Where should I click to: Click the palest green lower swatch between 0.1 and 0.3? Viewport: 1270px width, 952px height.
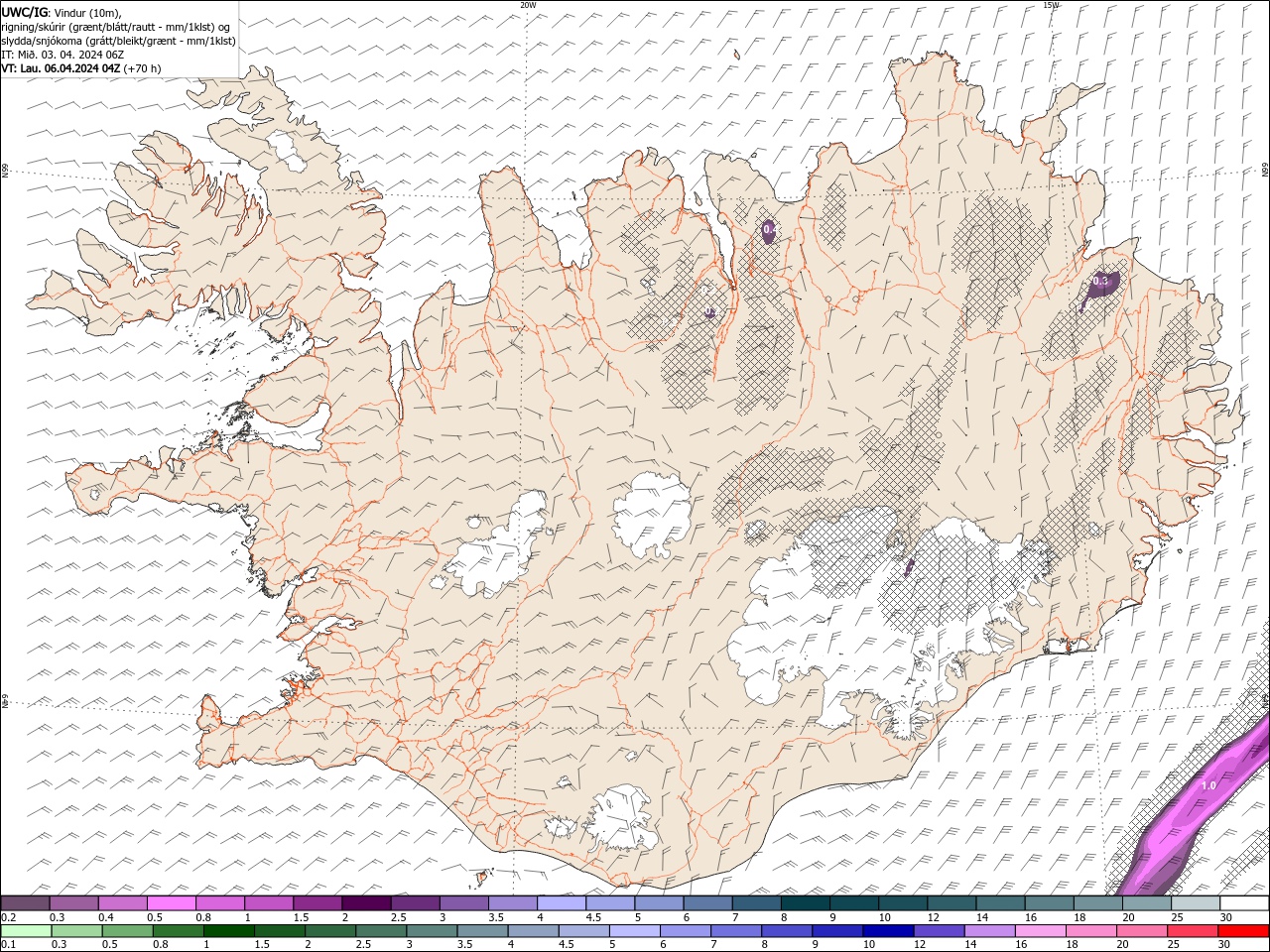(26, 930)
